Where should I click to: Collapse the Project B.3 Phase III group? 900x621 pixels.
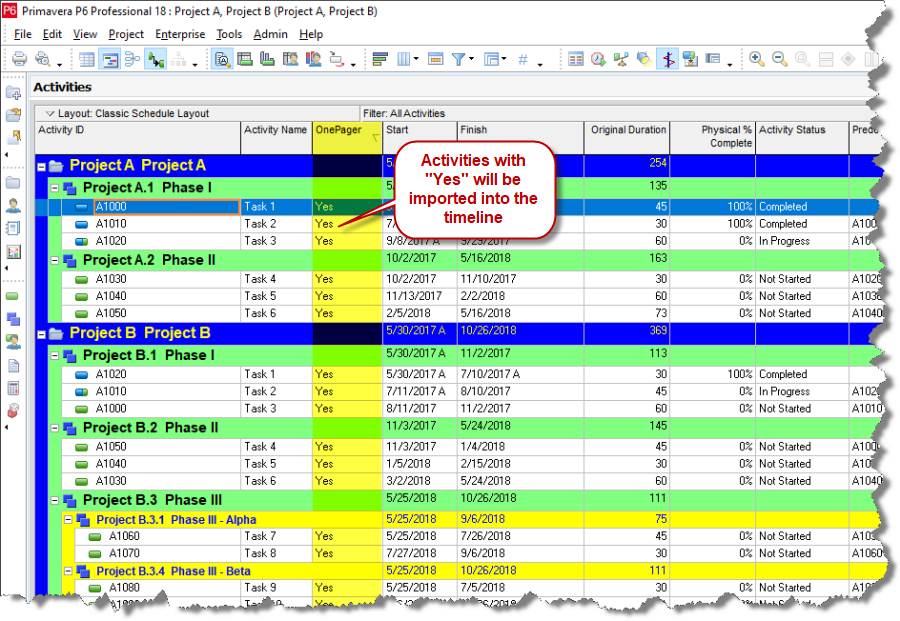[55, 500]
